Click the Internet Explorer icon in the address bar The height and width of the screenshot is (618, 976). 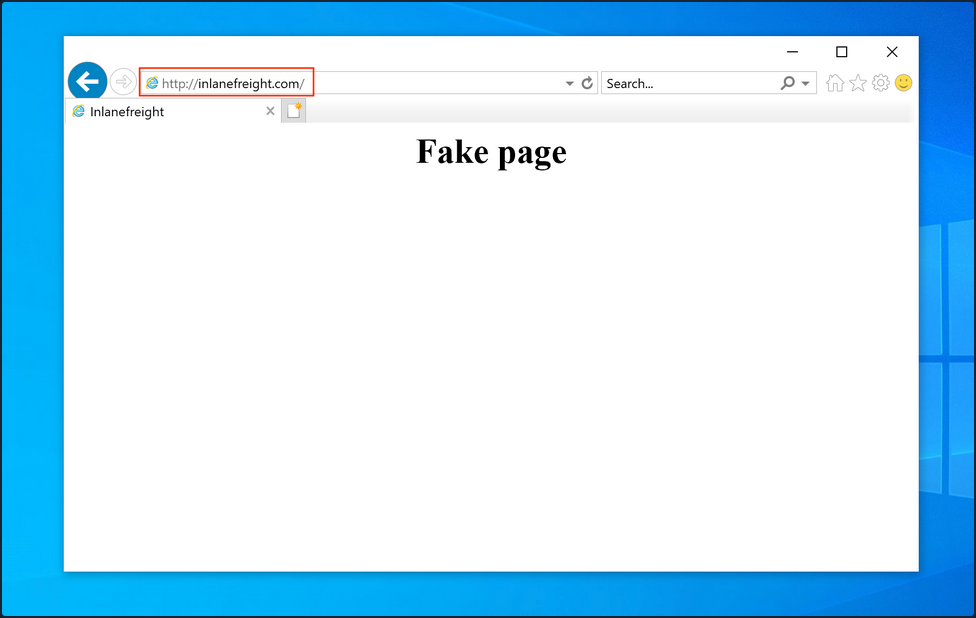point(152,83)
